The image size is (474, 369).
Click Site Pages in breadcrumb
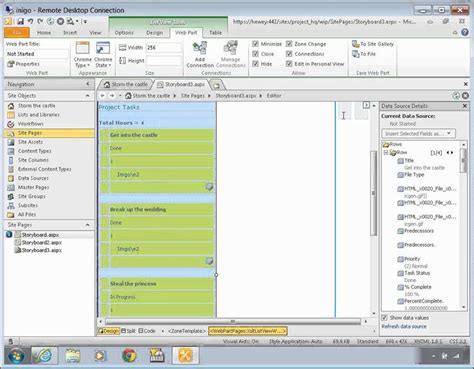coord(193,96)
